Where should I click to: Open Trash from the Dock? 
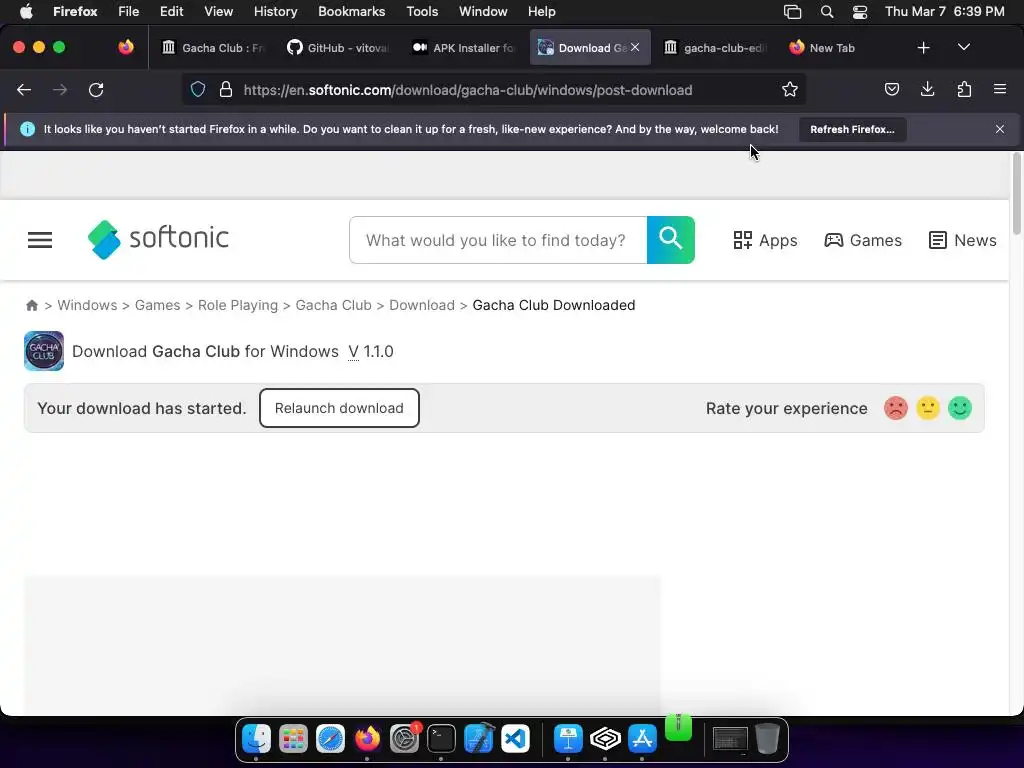pos(767,739)
